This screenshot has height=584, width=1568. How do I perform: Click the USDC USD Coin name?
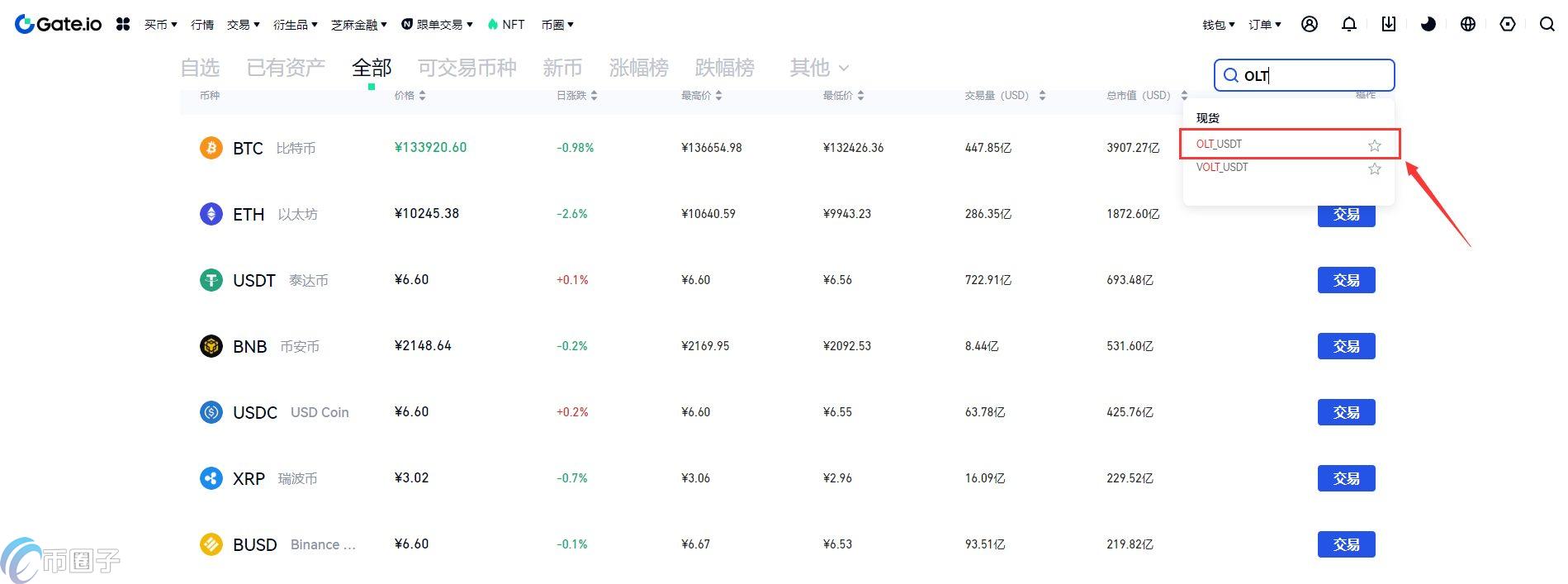tap(291, 413)
